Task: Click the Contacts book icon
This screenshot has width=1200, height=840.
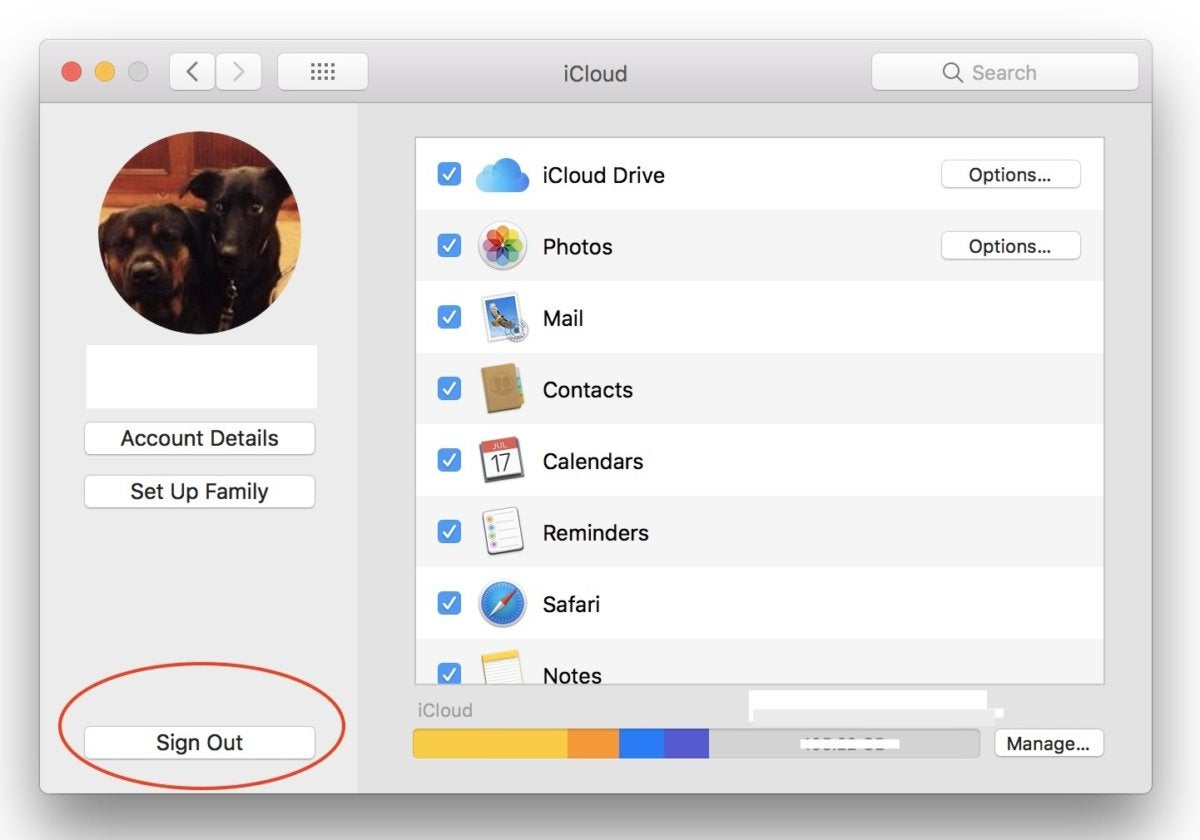Action: (x=502, y=389)
